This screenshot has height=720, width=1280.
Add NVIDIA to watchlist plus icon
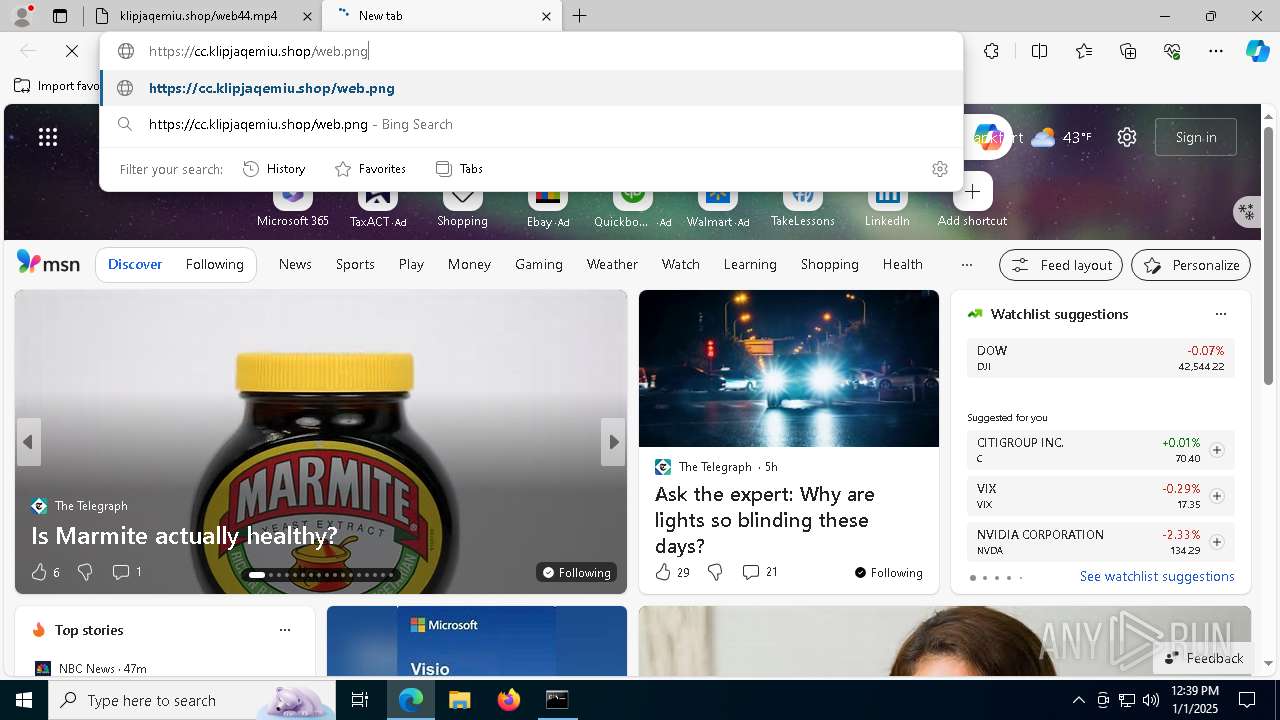click(x=1217, y=542)
